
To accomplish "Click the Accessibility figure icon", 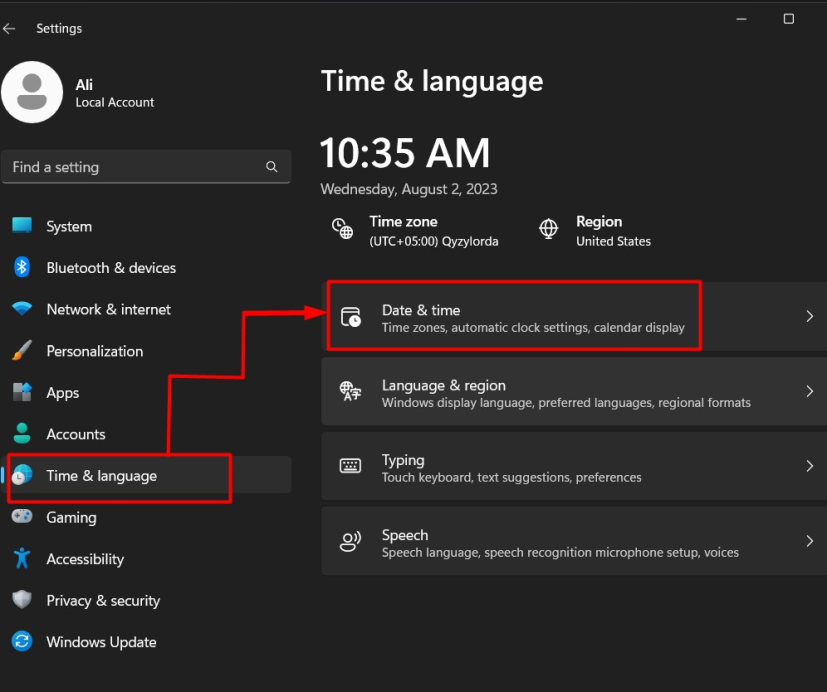I will tap(22, 559).
